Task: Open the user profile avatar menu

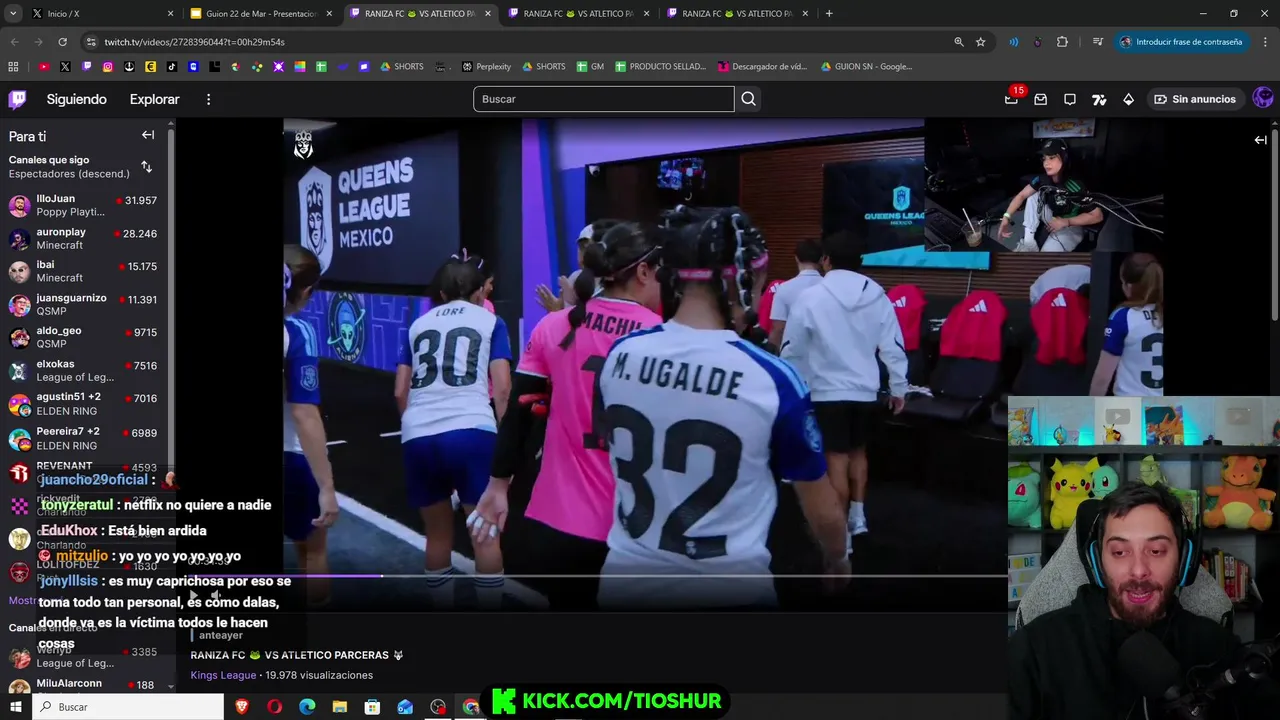Action: pyautogui.click(x=1263, y=98)
